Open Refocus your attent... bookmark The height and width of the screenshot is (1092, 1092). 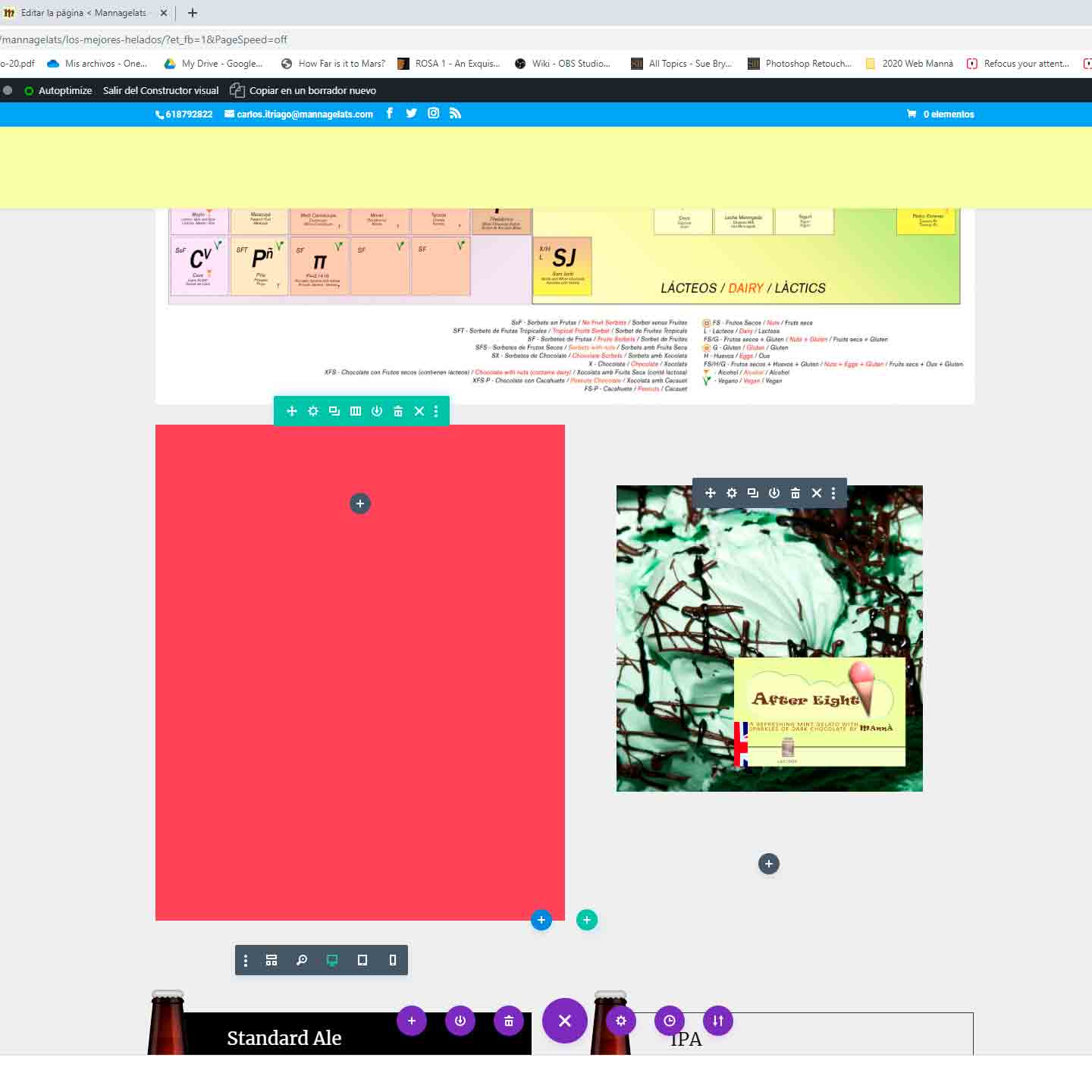(x=1018, y=64)
